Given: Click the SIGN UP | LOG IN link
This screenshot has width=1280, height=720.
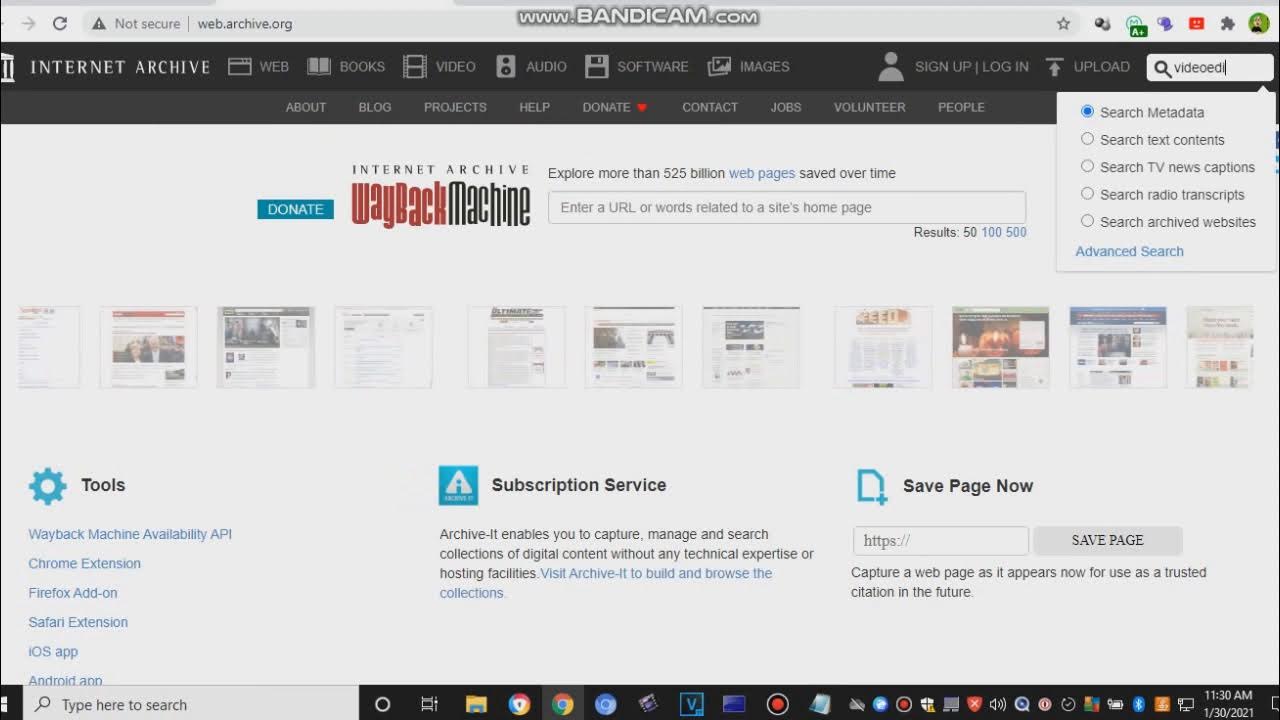Looking at the screenshot, I should [x=971, y=67].
